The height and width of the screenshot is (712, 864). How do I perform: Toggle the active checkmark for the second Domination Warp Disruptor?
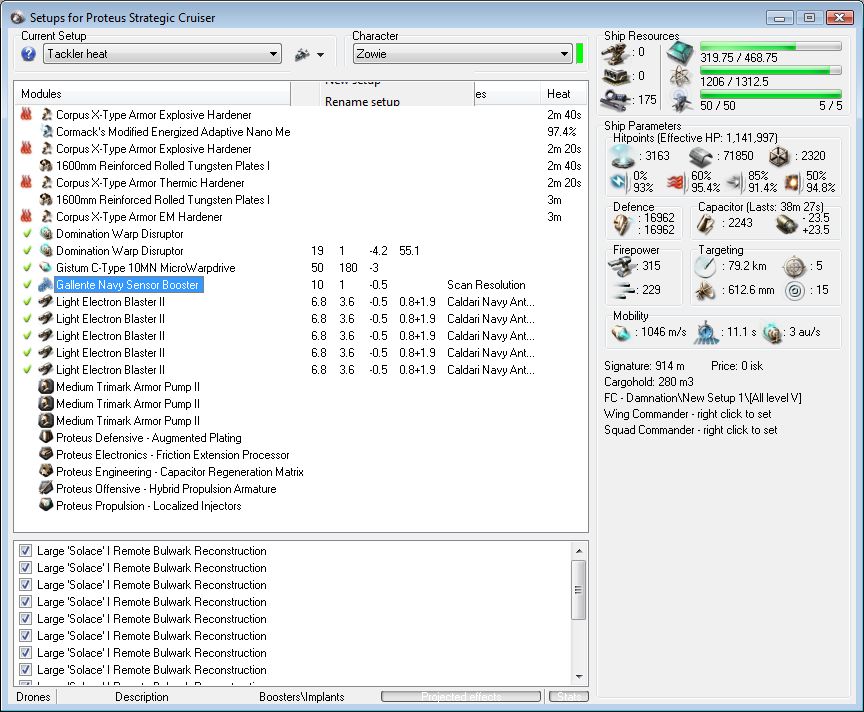click(26, 251)
